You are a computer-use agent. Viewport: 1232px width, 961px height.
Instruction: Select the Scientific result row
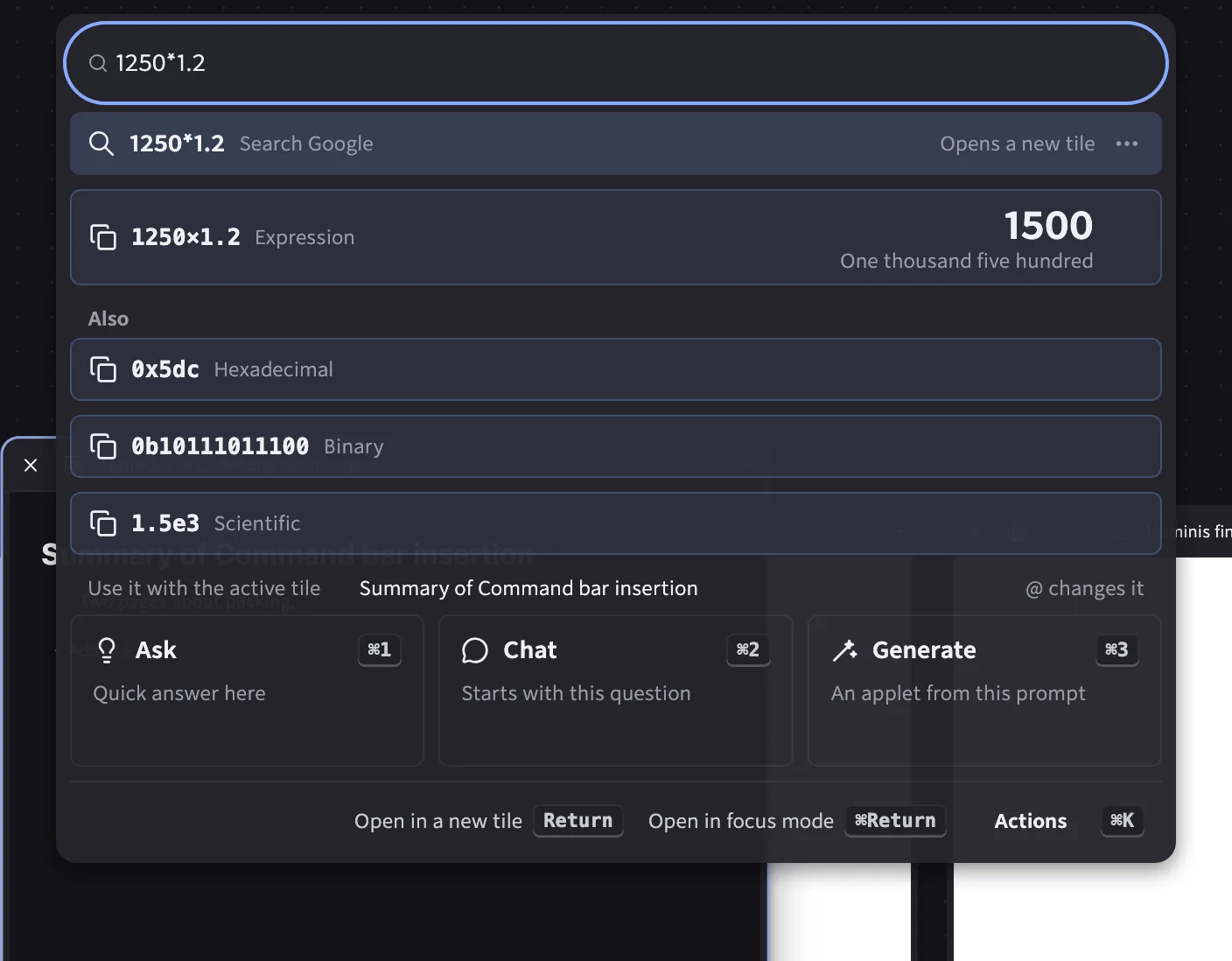click(616, 523)
